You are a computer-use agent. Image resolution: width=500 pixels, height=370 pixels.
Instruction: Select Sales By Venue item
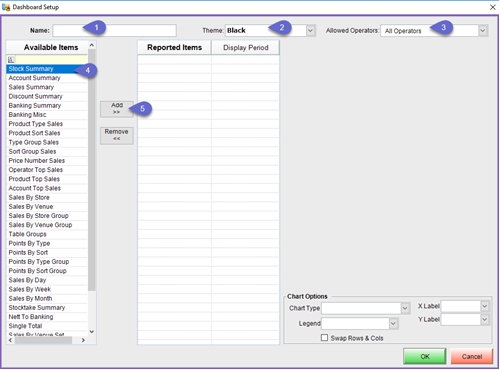(x=47, y=207)
